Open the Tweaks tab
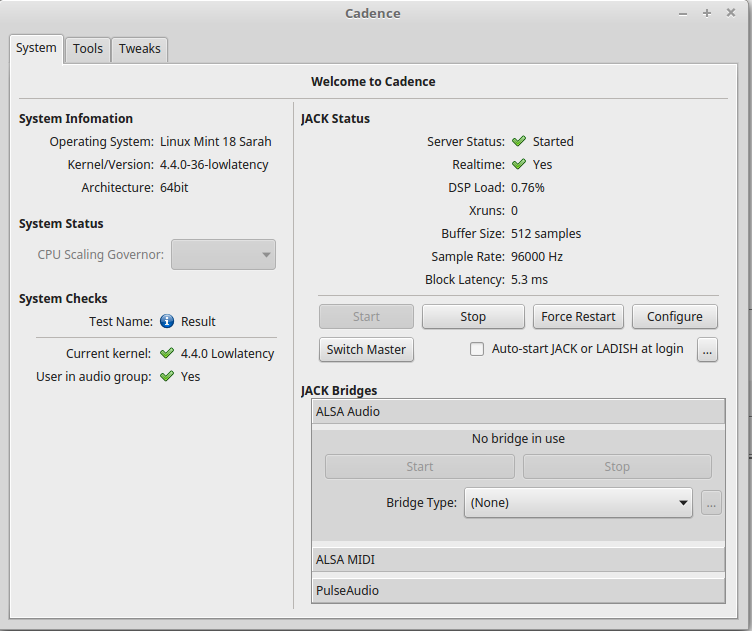 click(x=140, y=49)
